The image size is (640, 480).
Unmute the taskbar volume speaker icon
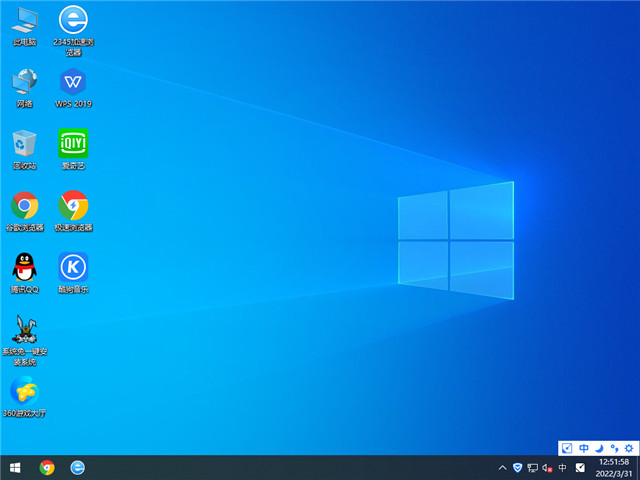point(547,467)
